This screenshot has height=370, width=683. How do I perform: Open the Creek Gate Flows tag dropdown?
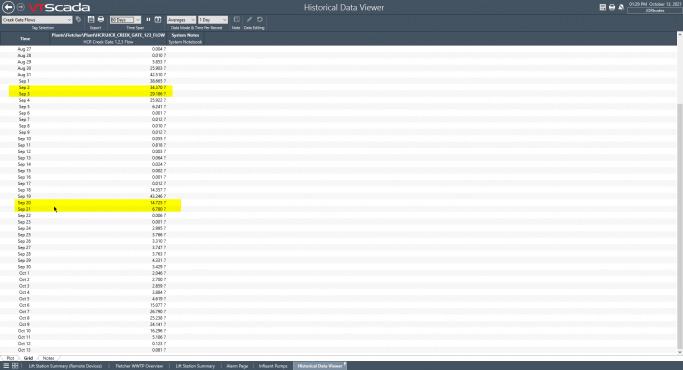tap(37, 20)
